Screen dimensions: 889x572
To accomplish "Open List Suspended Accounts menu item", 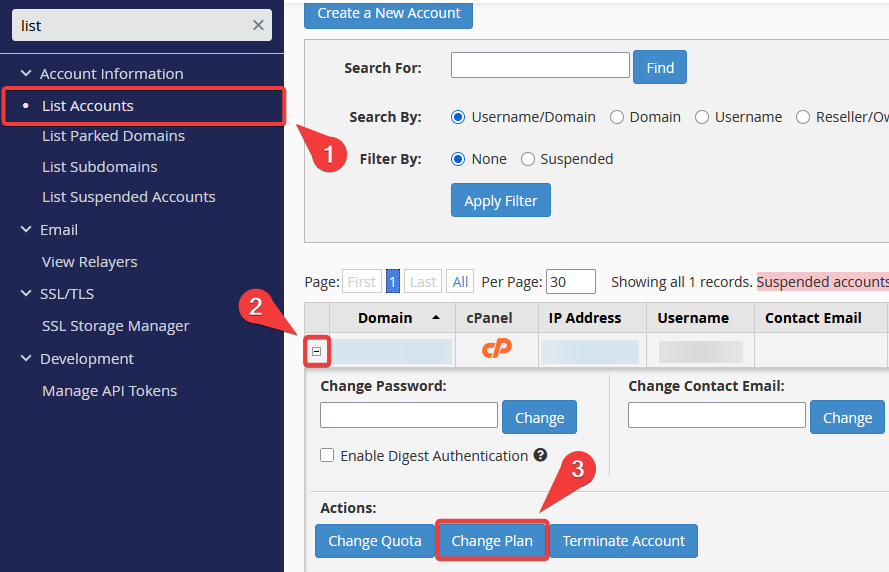I will pyautogui.click(x=128, y=197).
